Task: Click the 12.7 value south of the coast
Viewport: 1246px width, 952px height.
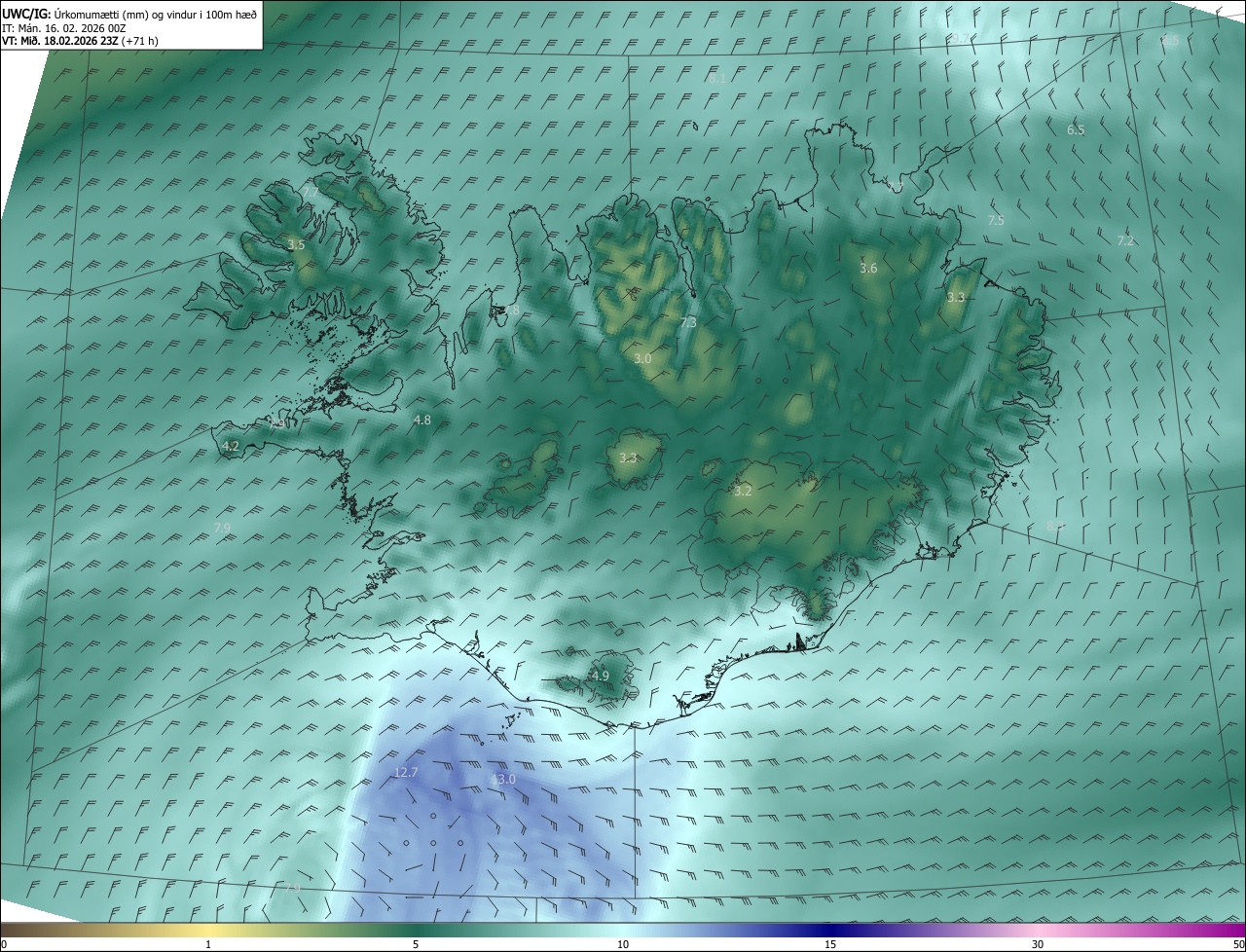Action: pyautogui.click(x=406, y=773)
